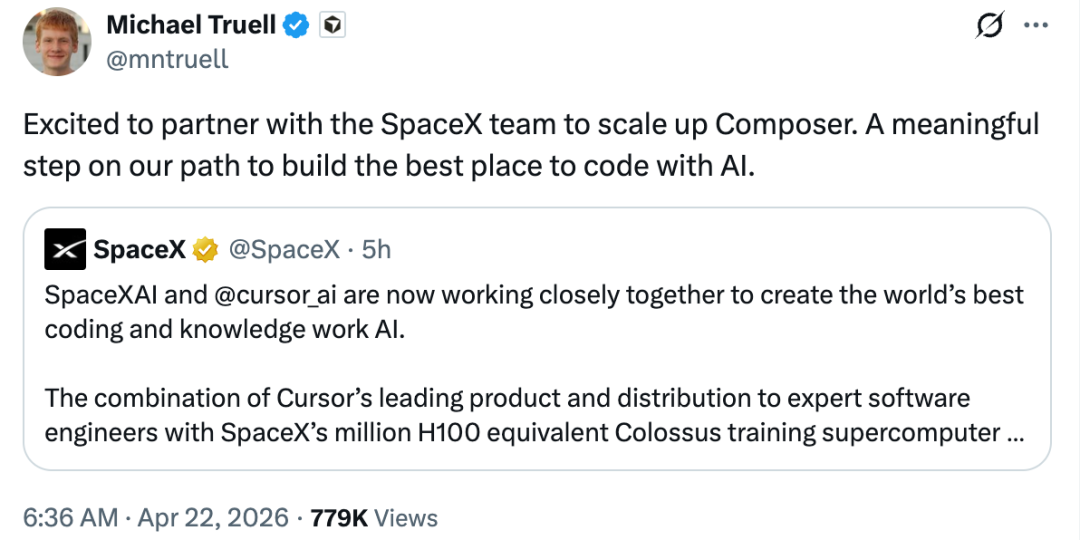Image resolution: width=1080 pixels, height=540 pixels.
Task: Click the blue verified badge next to Michael Truell
Action: point(297,26)
